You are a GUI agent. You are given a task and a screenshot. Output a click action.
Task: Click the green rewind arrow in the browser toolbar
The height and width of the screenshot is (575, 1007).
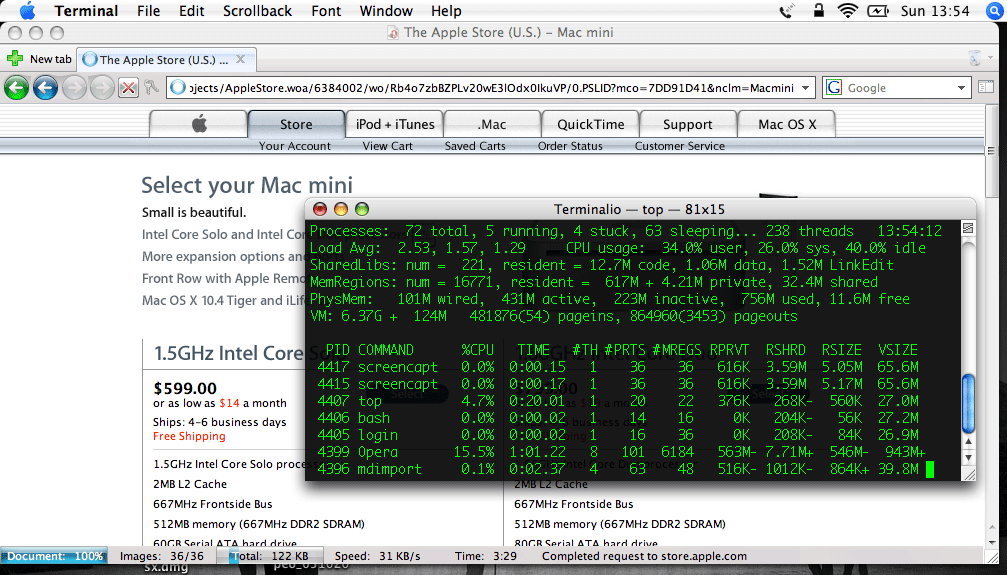[16, 88]
